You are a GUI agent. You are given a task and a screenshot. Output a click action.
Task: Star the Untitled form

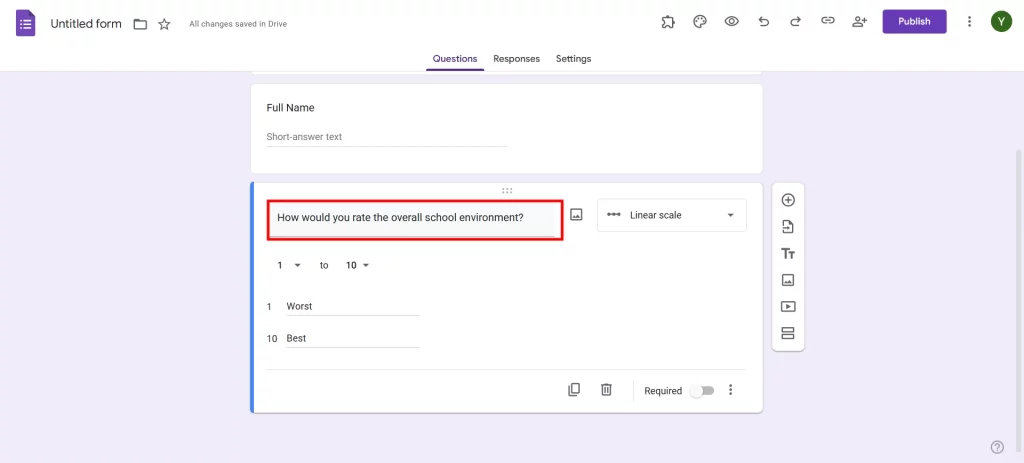click(164, 24)
